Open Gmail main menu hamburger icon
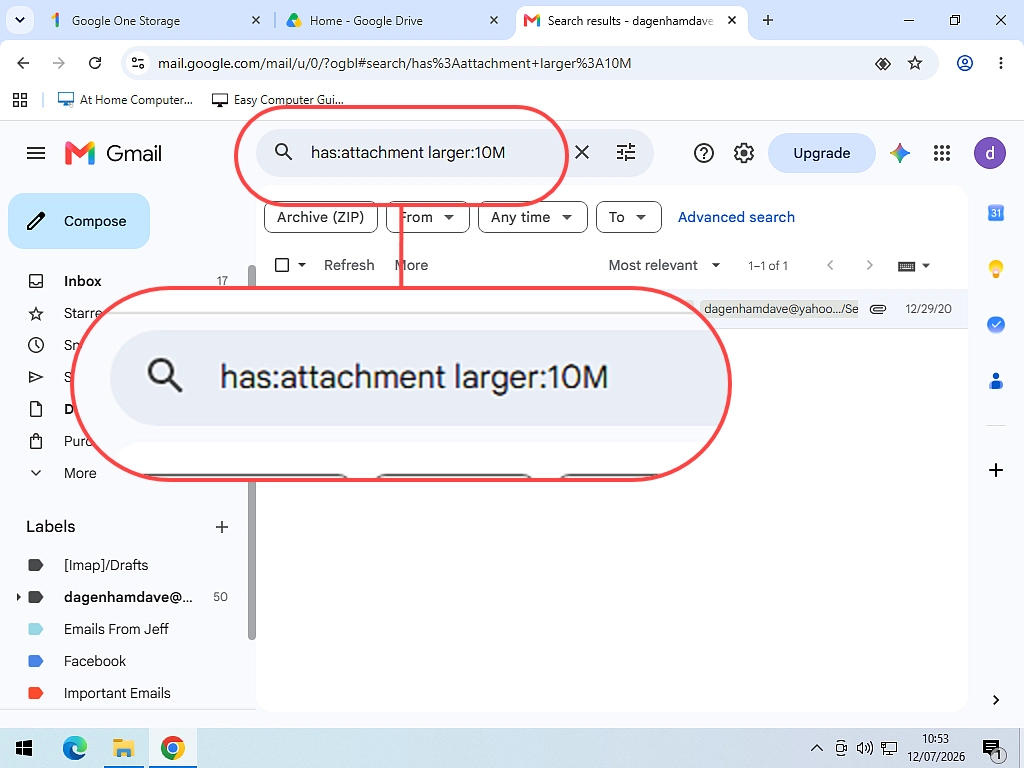Viewport: 1024px width, 768px height. [36, 153]
